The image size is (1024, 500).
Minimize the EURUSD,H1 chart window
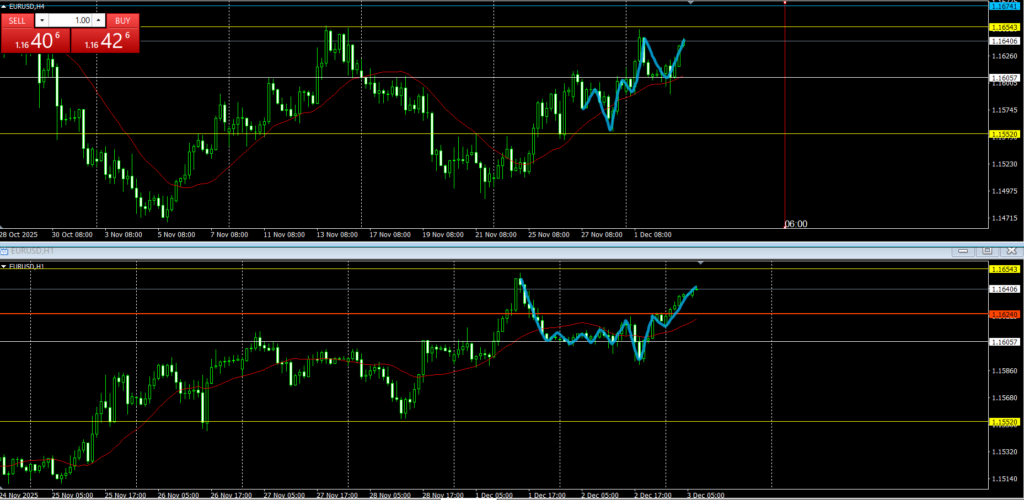click(964, 250)
